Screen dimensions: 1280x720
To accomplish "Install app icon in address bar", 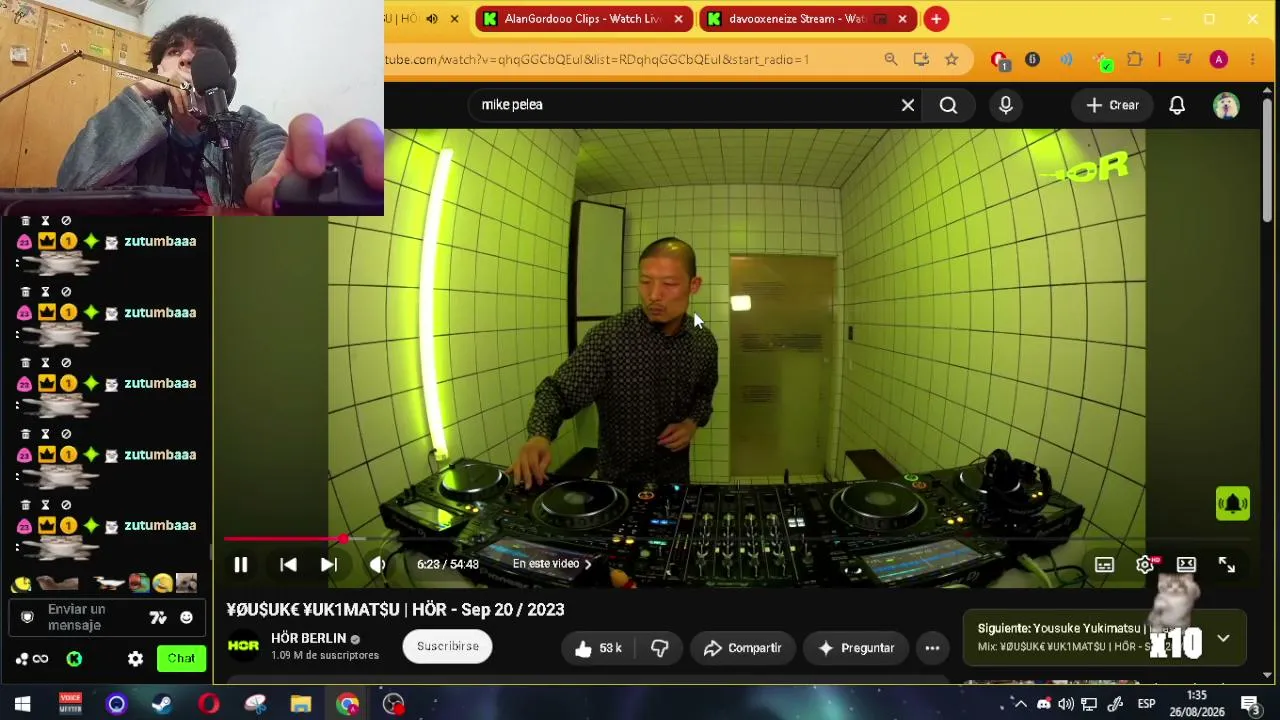I will tap(921, 60).
